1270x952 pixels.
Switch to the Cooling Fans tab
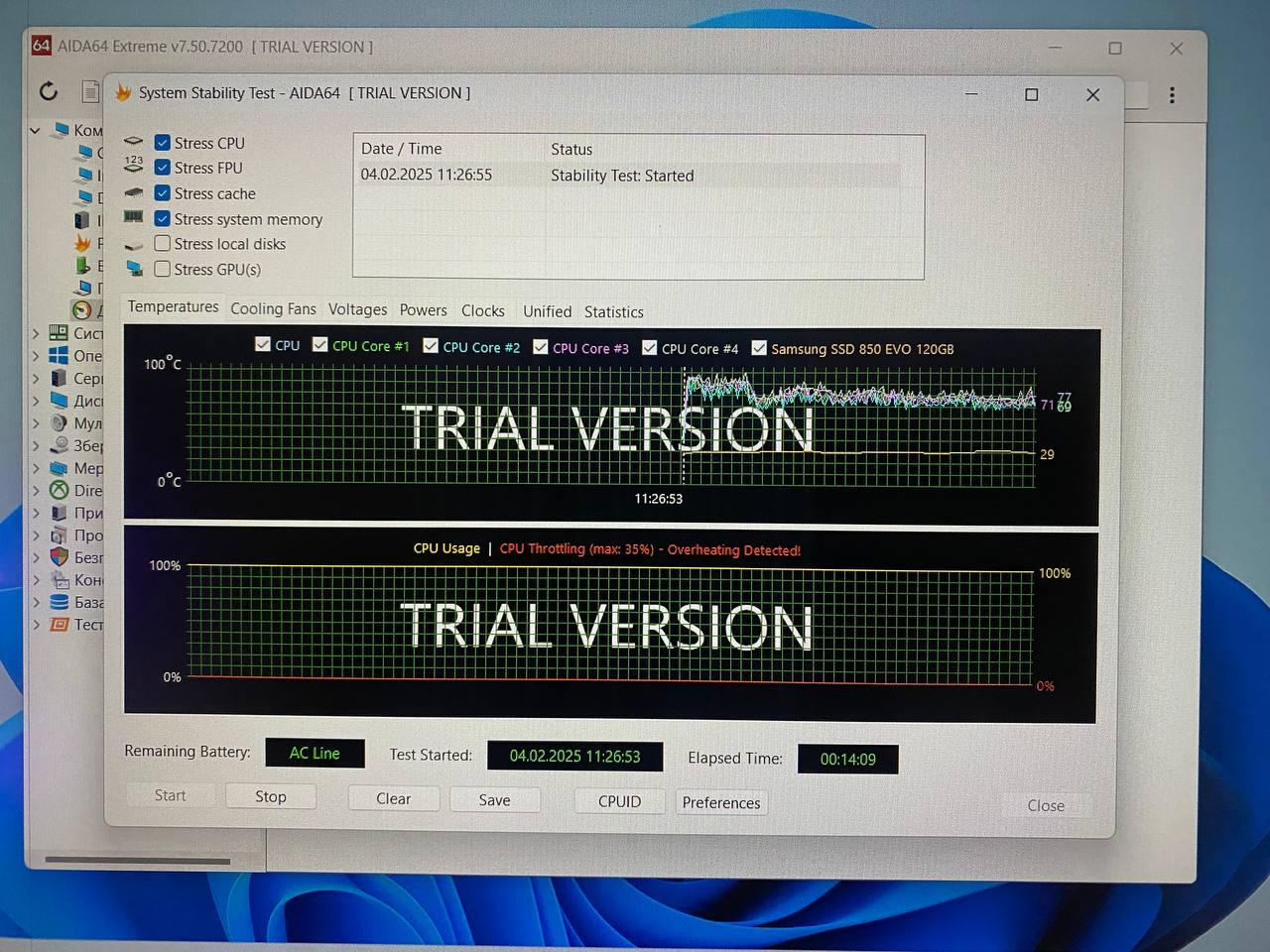[273, 308]
